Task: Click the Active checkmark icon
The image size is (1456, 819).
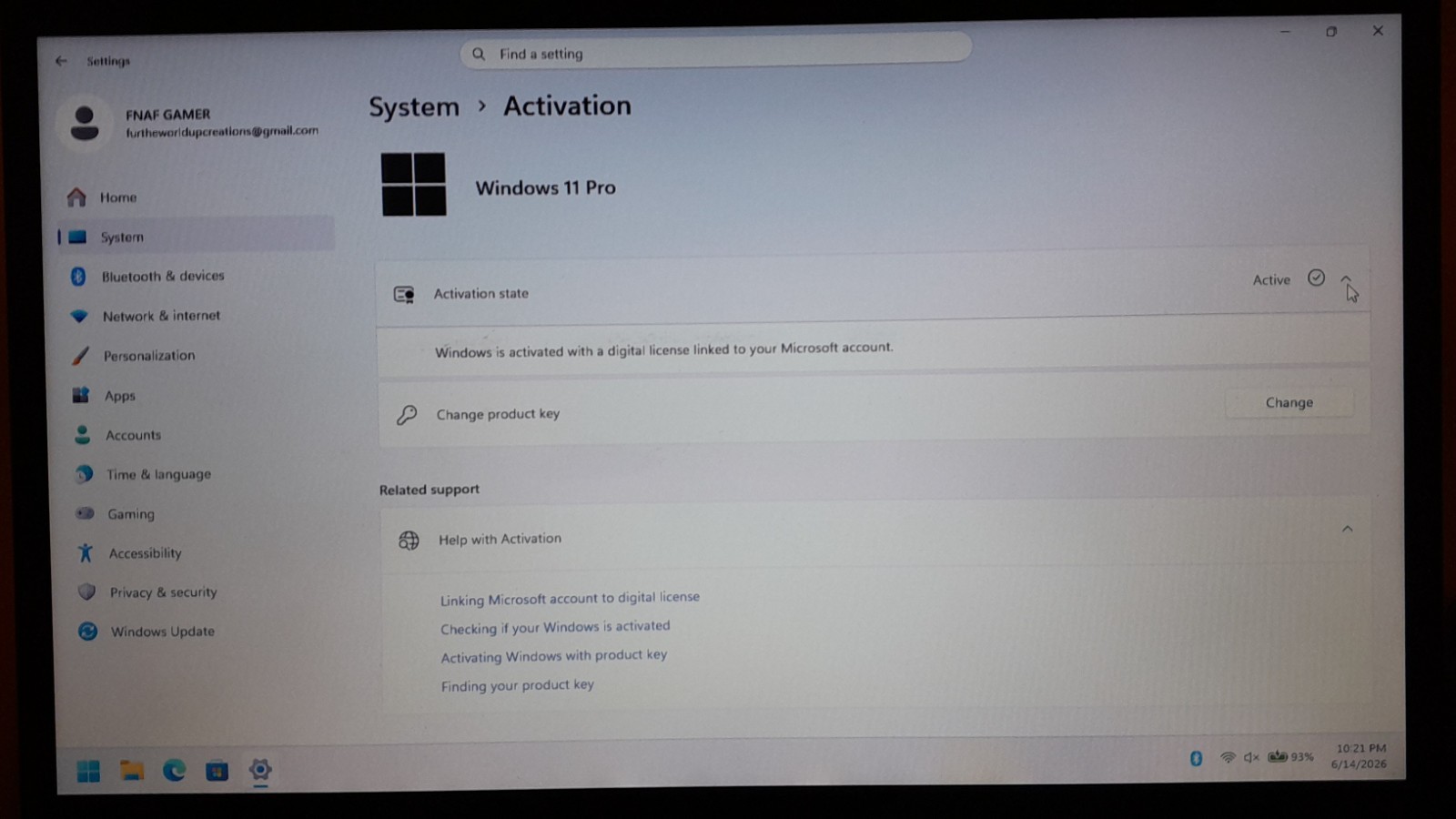Action: pyautogui.click(x=1316, y=278)
